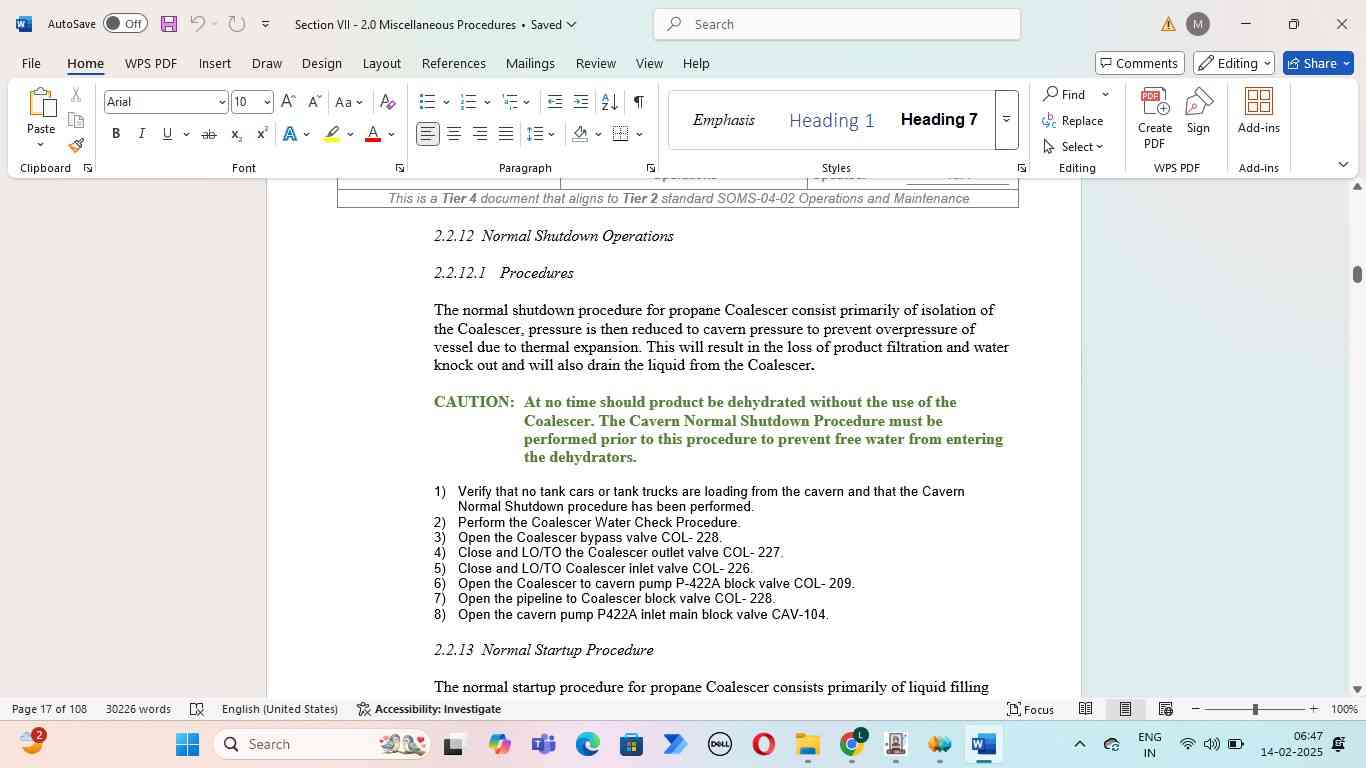This screenshot has height=768, width=1366.
Task: Click the Create PDF icon
Action: pyautogui.click(x=1154, y=118)
